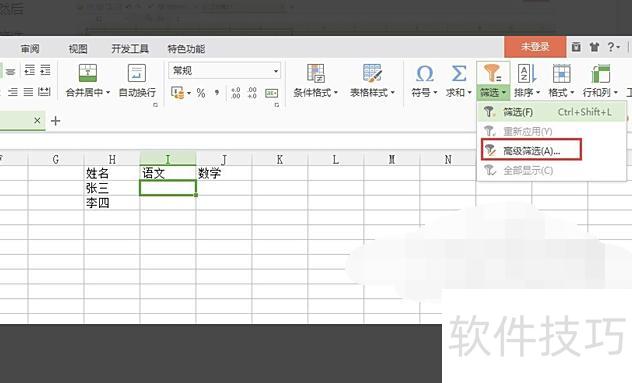This screenshot has width=632, height=383.
Task: Expand the 行和列 dropdown label
Action: 601,93
